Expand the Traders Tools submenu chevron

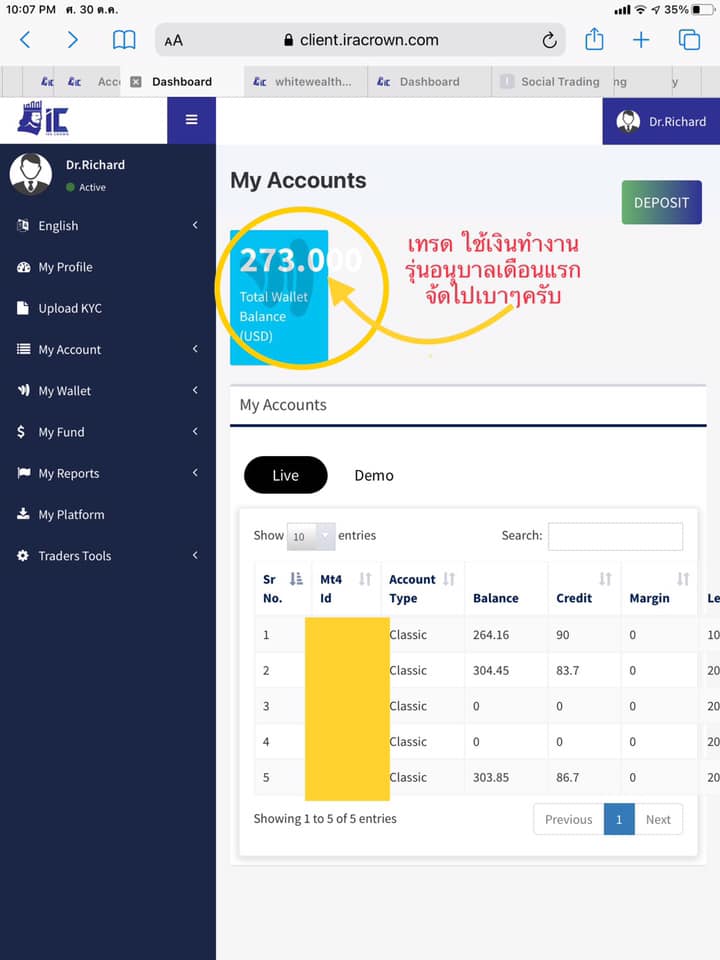pyautogui.click(x=195, y=555)
